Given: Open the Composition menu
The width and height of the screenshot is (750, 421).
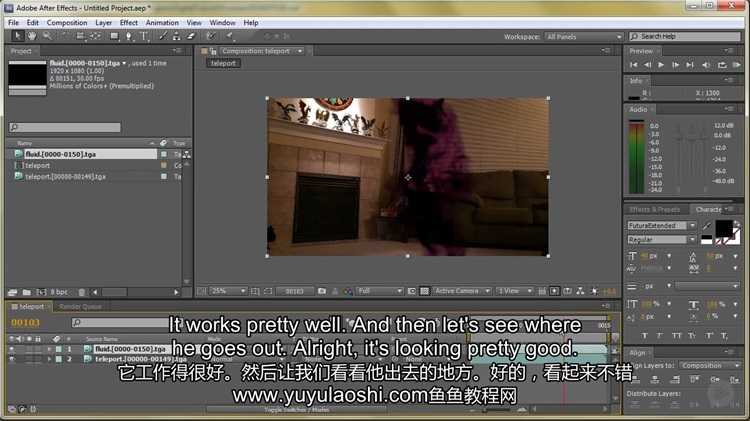Looking at the screenshot, I should 67,22.
